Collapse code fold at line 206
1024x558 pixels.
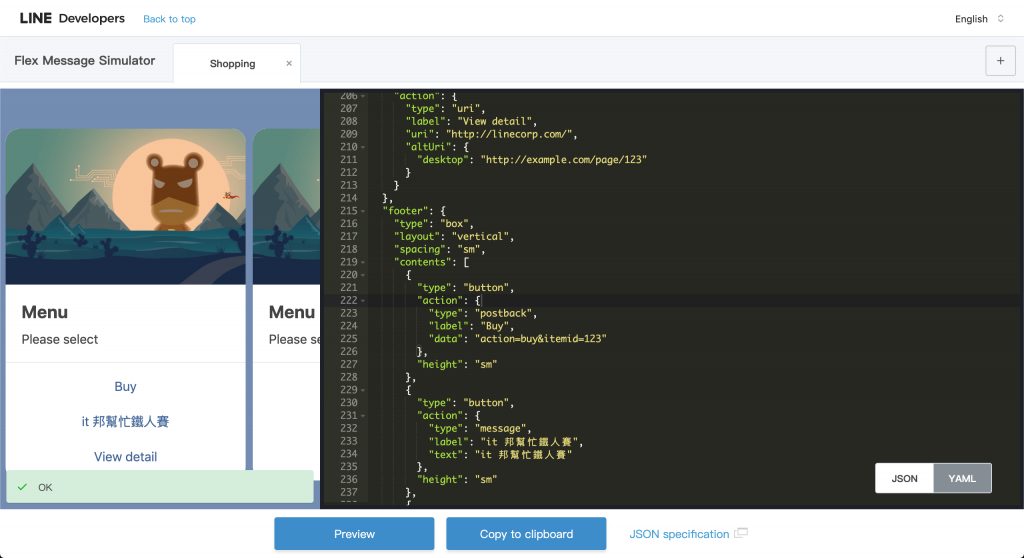tap(363, 96)
